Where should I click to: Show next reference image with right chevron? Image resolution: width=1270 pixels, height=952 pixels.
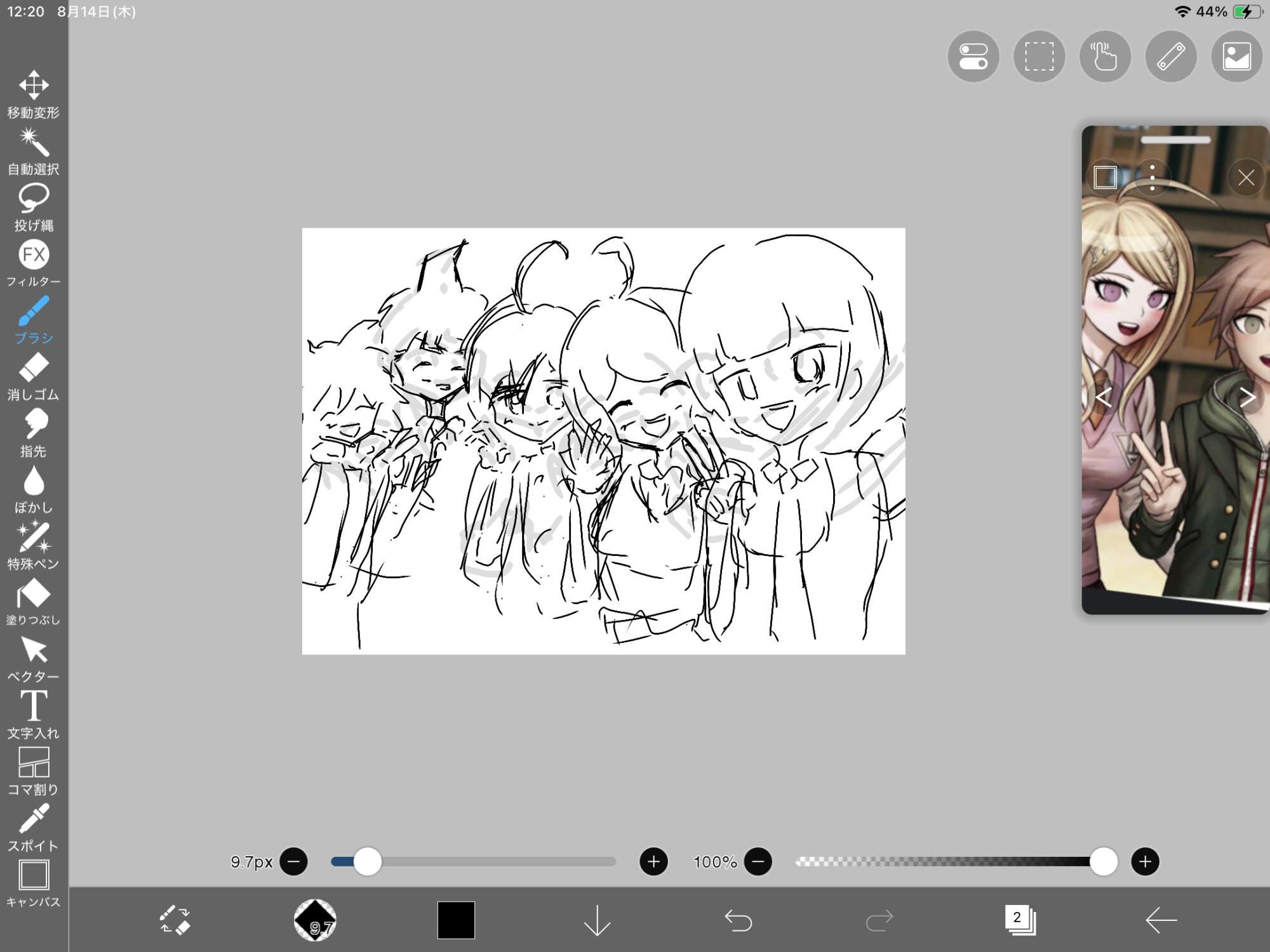(1247, 397)
